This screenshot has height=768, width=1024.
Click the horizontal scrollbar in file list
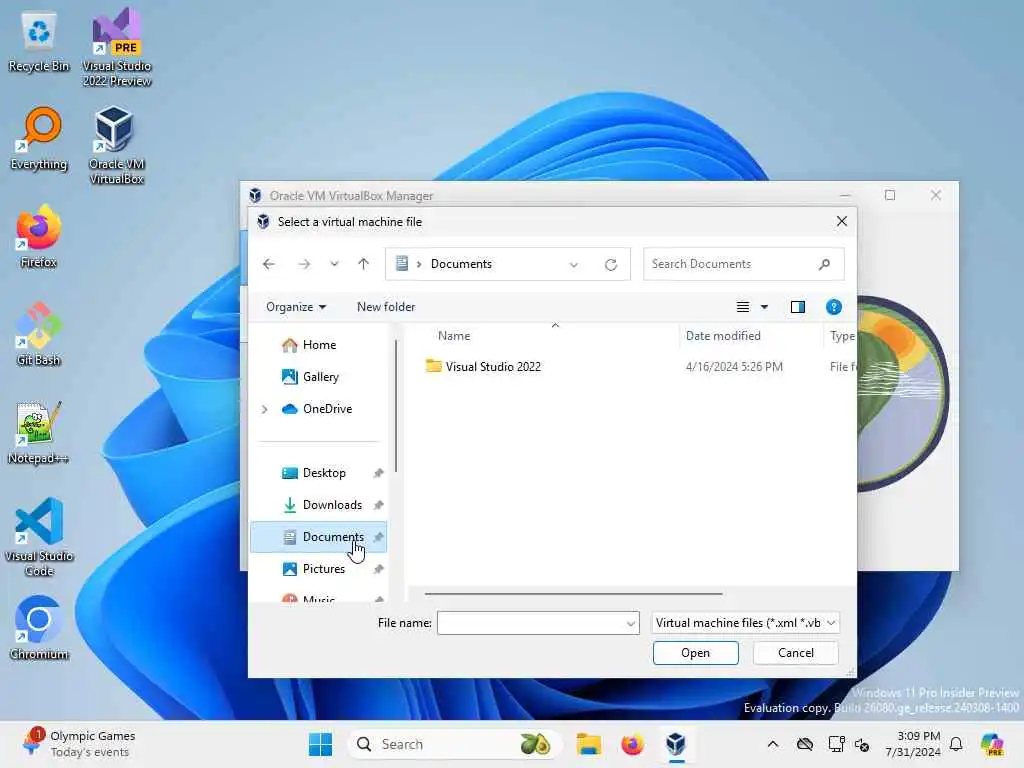click(x=573, y=594)
